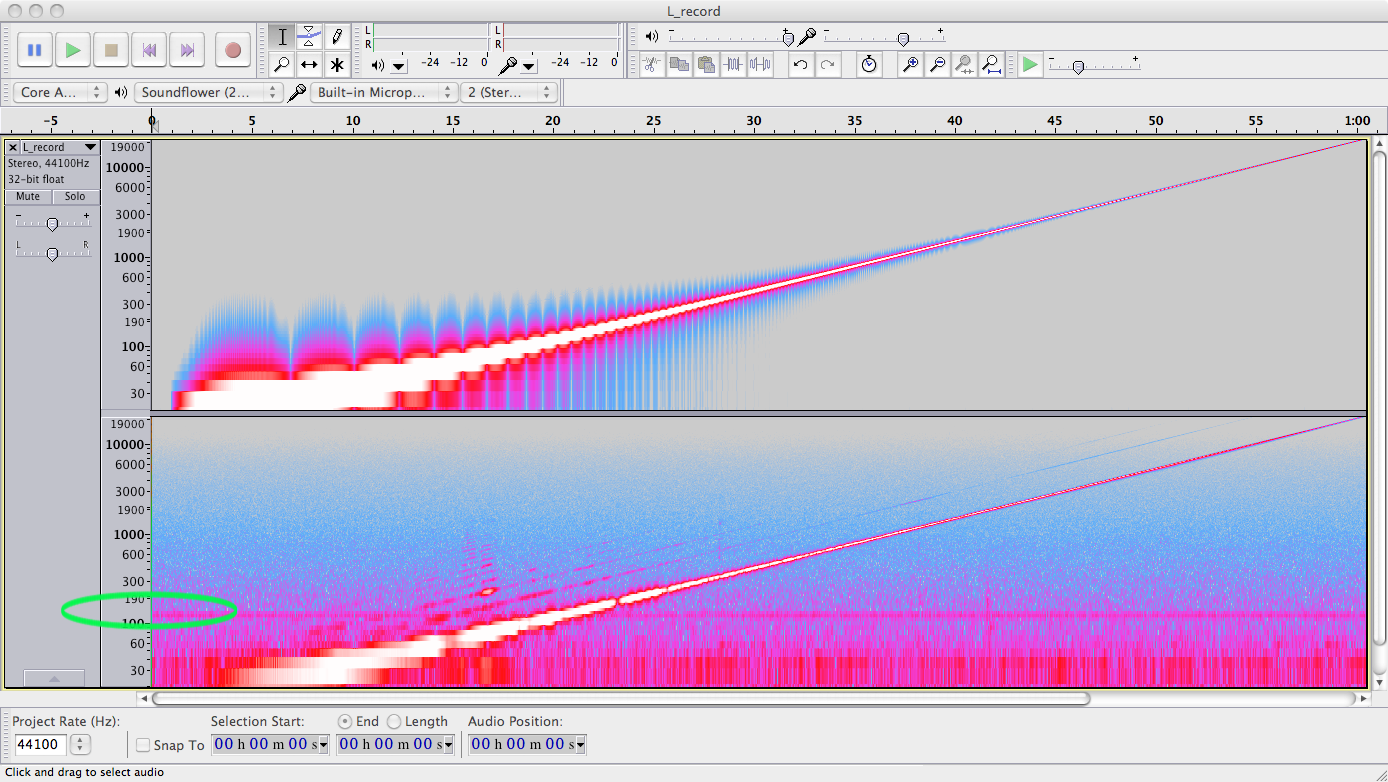The height and width of the screenshot is (782, 1388).
Task: Play at speed with green button
Action: [1030, 65]
